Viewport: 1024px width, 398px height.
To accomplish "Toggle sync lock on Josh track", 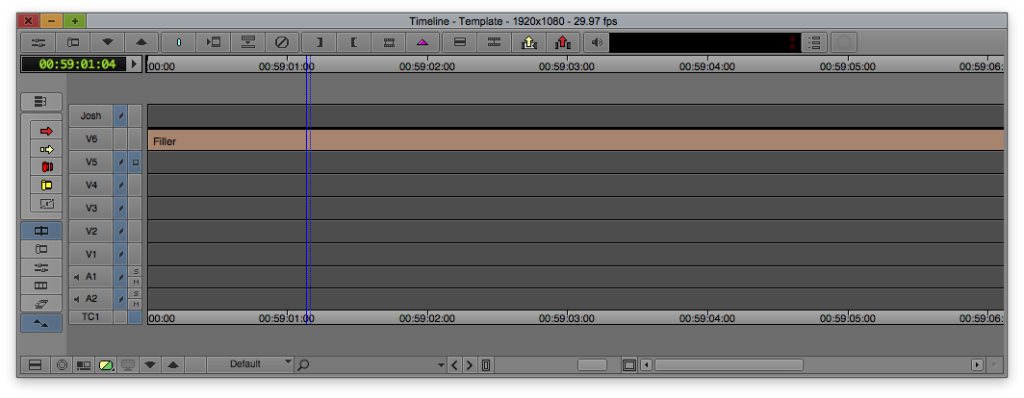I will point(121,116).
